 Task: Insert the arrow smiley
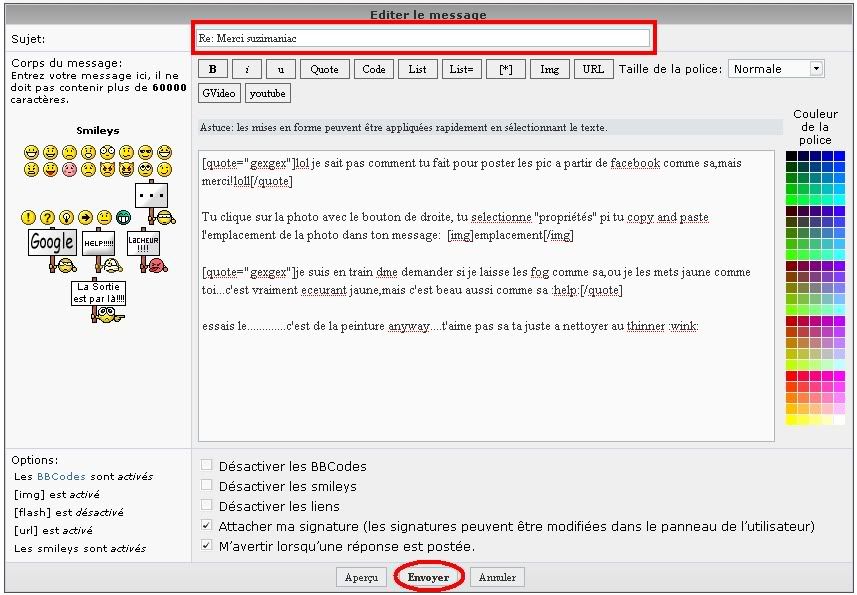86,217
